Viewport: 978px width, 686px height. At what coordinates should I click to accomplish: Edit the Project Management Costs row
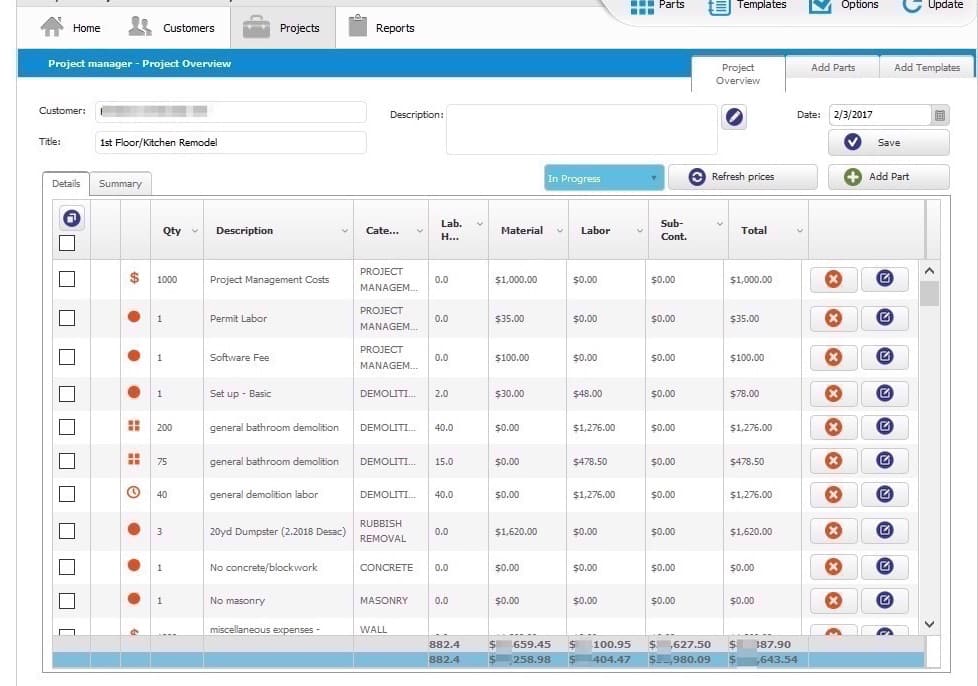coord(884,279)
